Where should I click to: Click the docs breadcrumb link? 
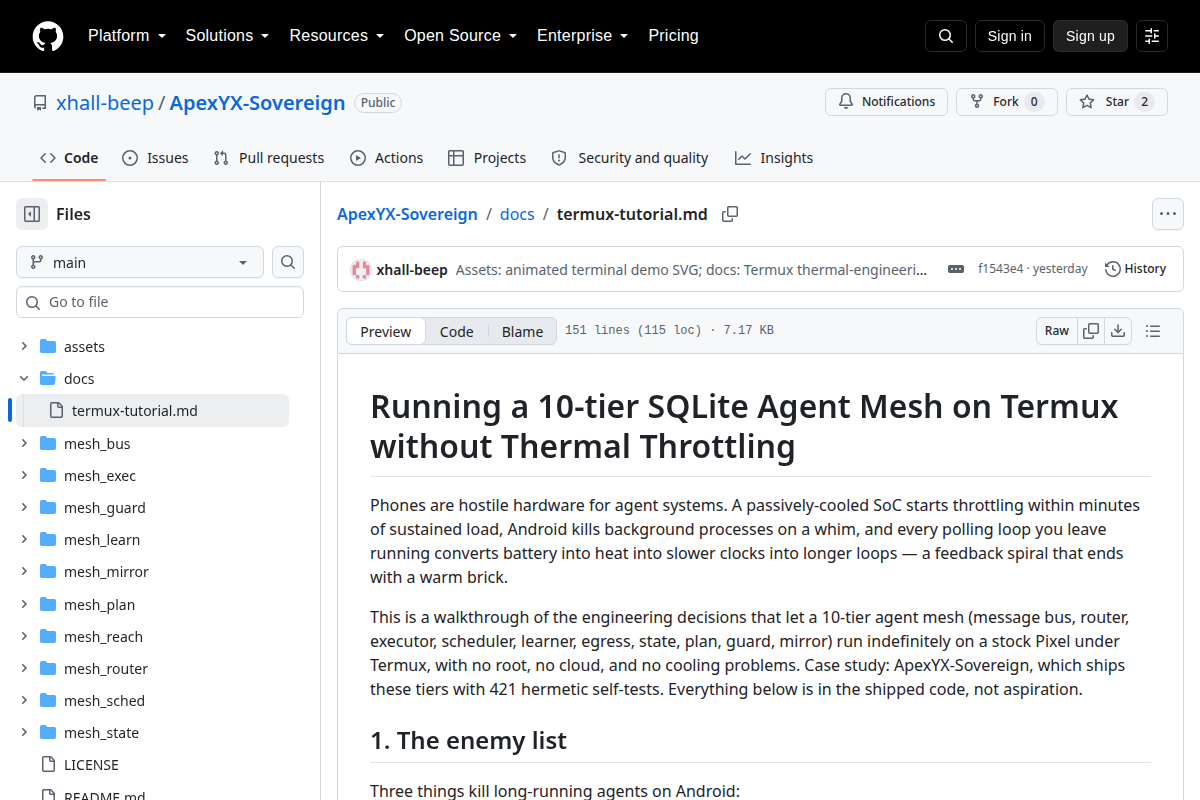pyautogui.click(x=517, y=214)
